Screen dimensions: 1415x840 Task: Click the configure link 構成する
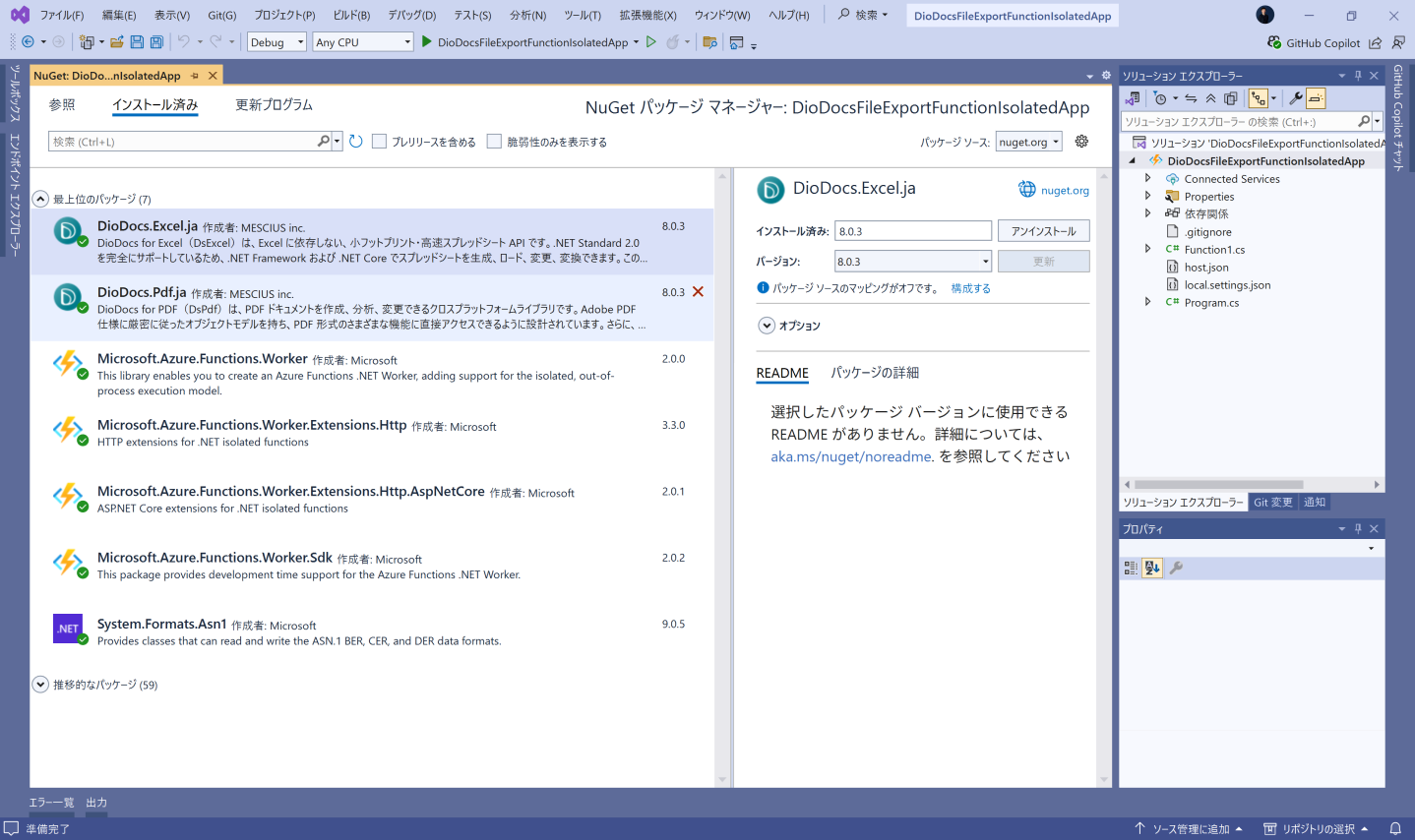(970, 288)
